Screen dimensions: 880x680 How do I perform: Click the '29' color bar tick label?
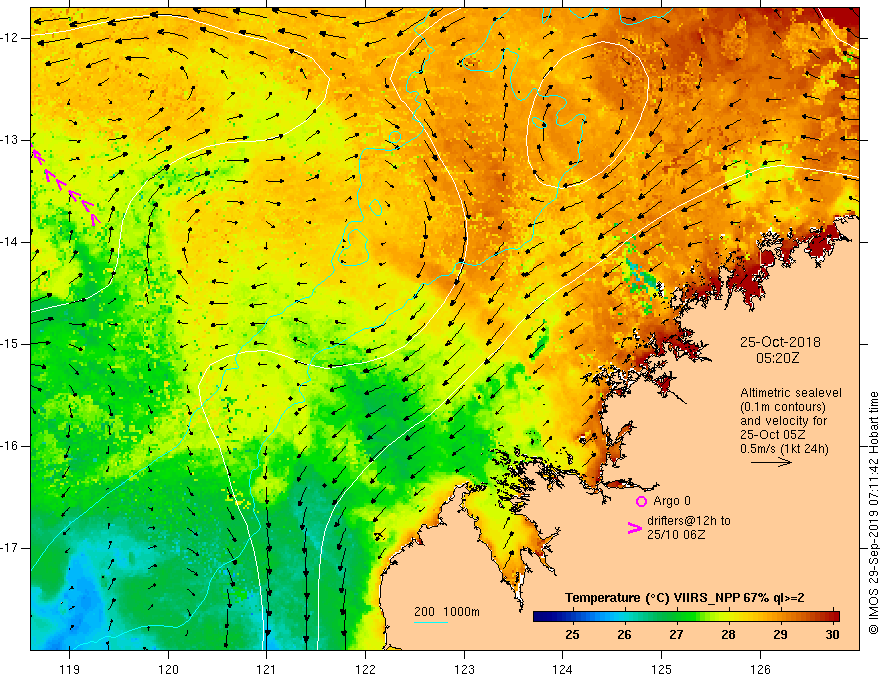point(780,635)
